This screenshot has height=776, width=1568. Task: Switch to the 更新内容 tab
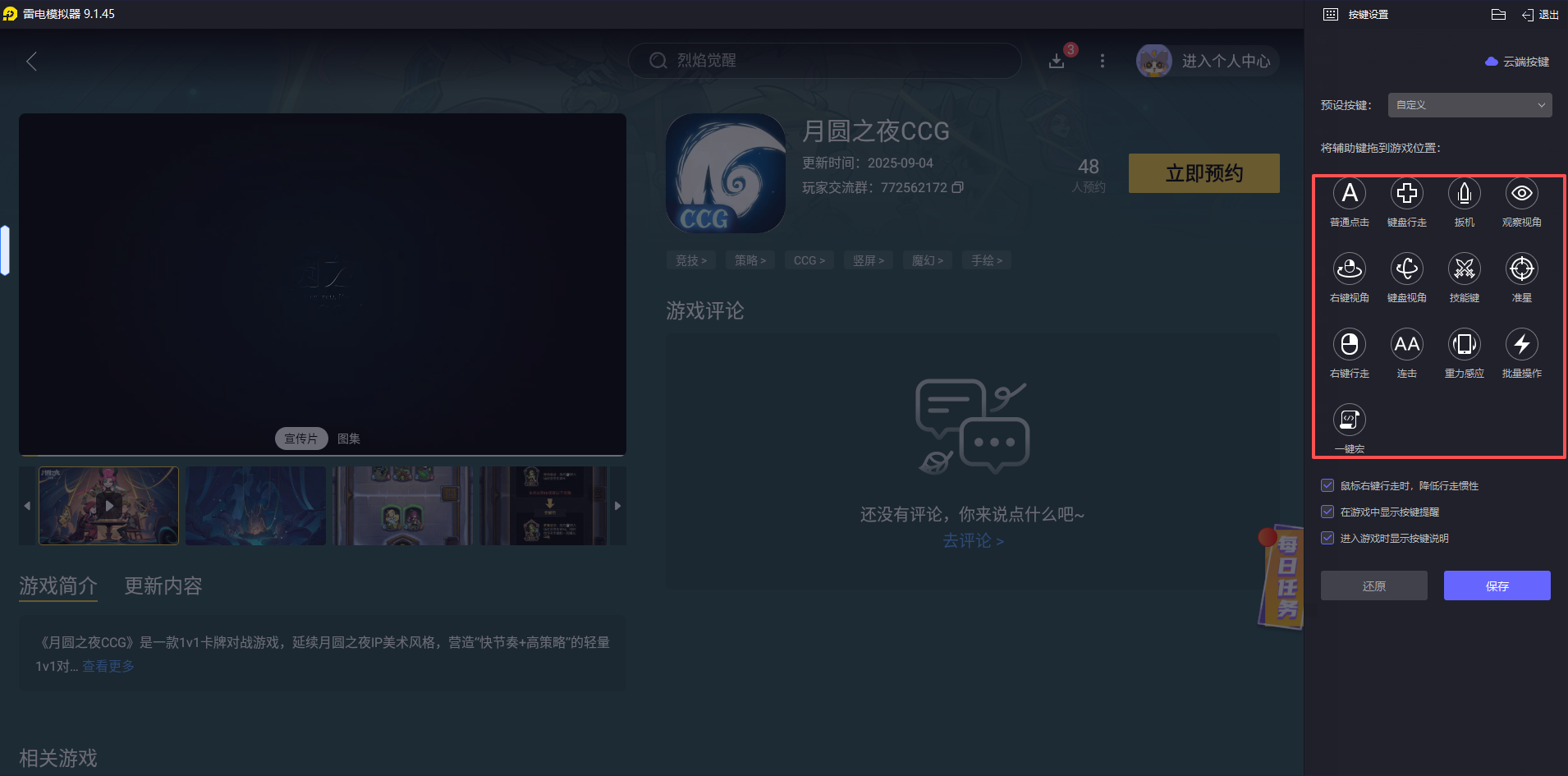pyautogui.click(x=163, y=585)
